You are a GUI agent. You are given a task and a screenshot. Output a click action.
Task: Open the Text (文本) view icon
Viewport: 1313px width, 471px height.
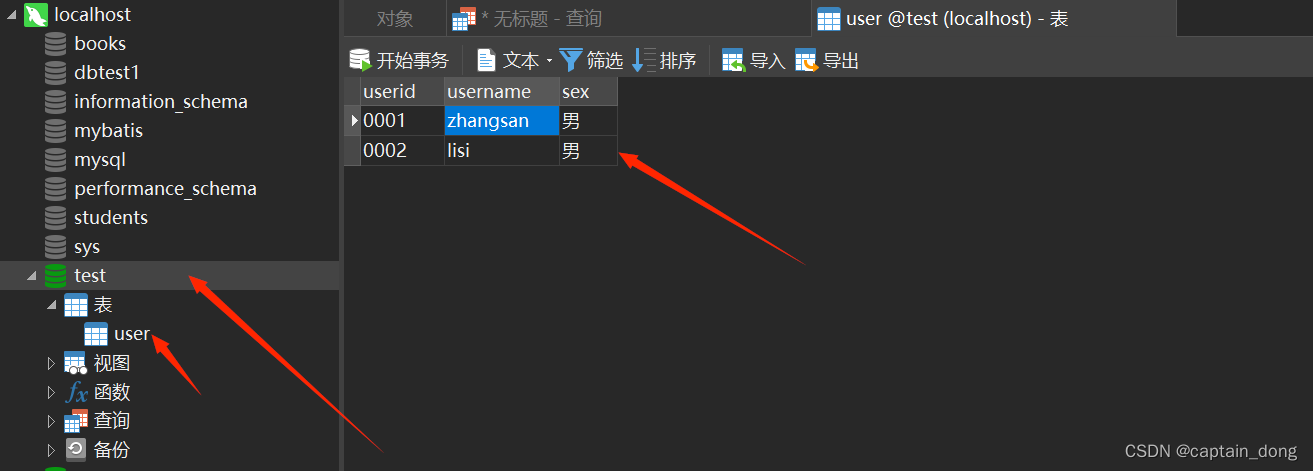[x=486, y=61]
